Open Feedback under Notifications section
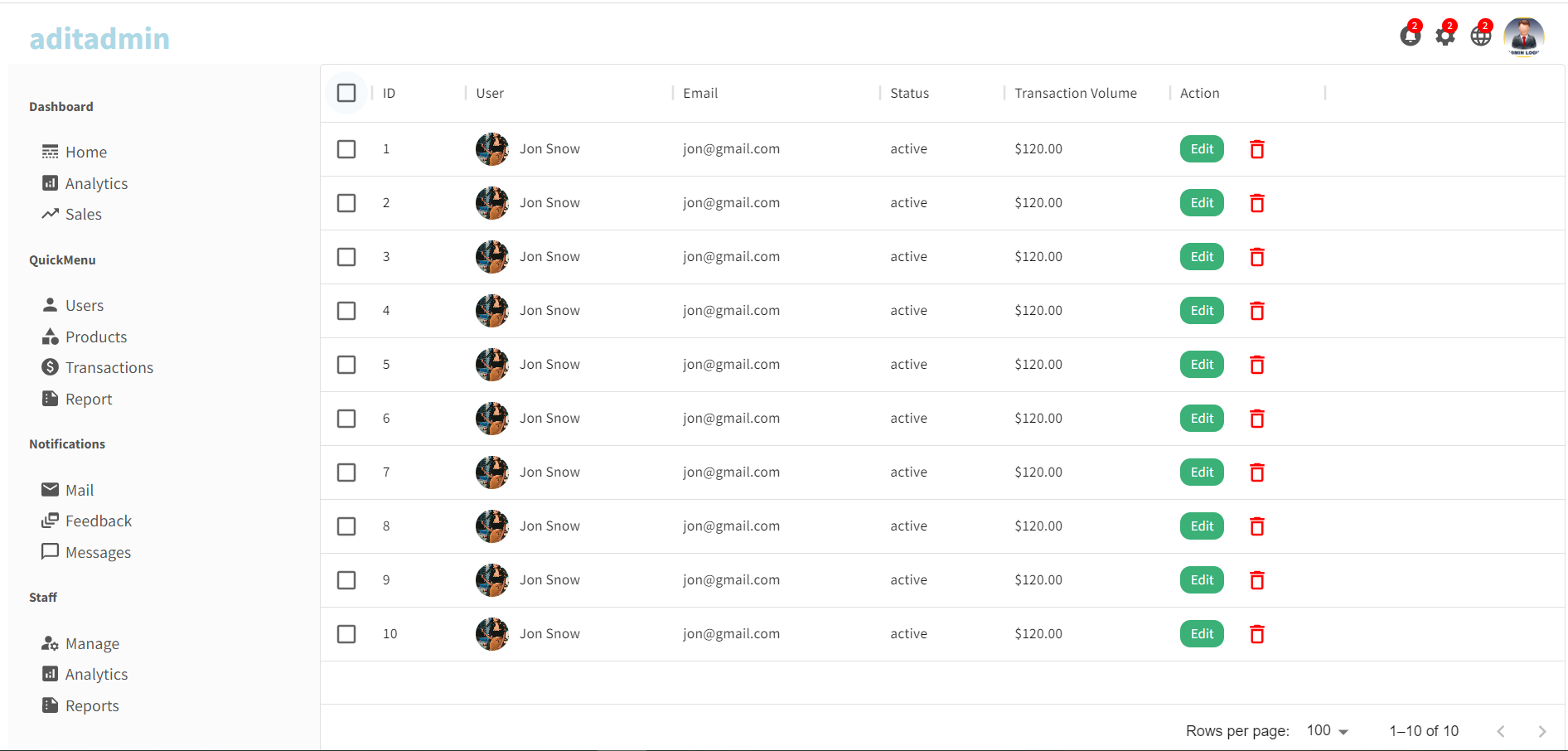Image resolution: width=1568 pixels, height=751 pixels. click(99, 521)
